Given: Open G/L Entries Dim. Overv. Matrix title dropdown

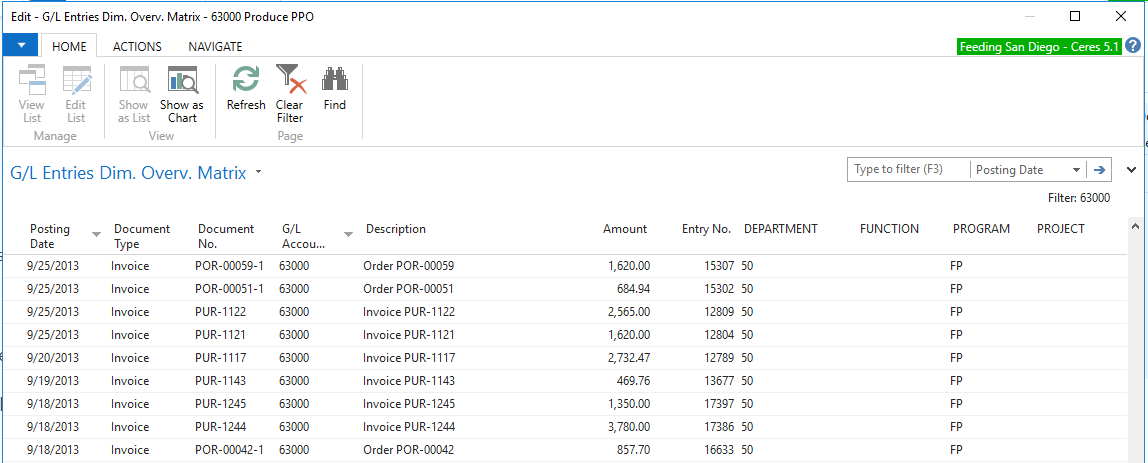Looking at the screenshot, I should point(259,172).
